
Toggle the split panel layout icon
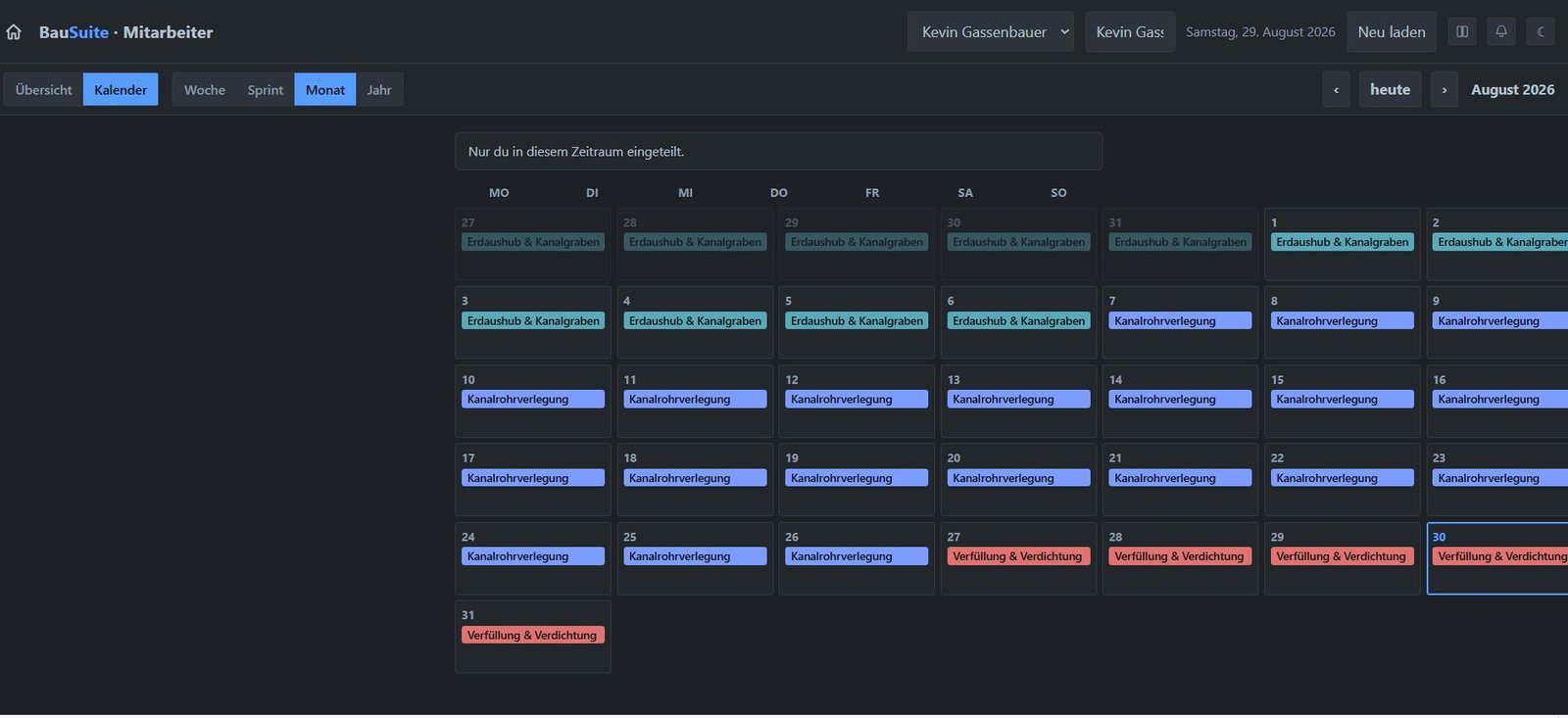pyautogui.click(x=1462, y=32)
